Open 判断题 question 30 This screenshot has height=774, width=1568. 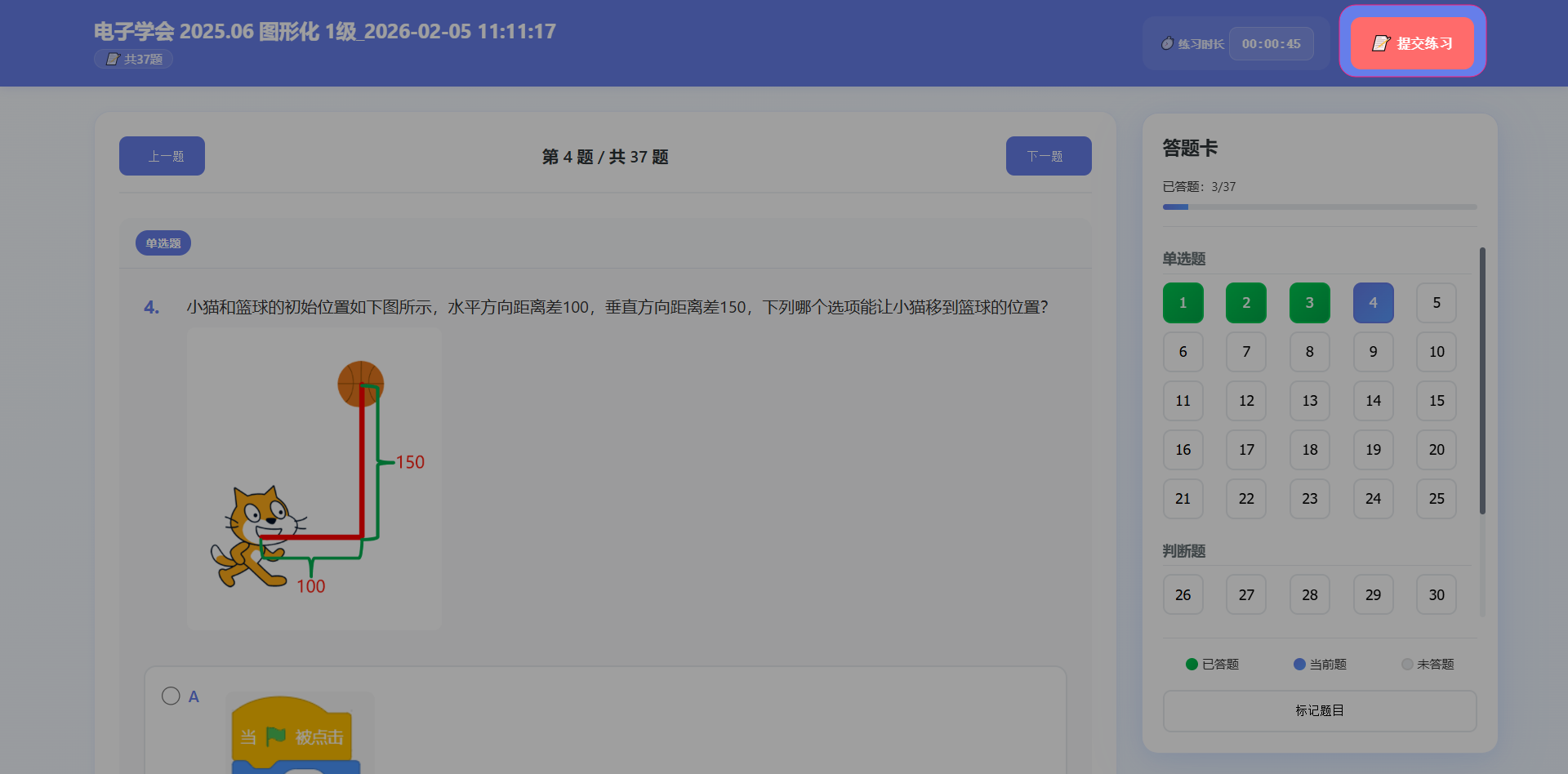click(1437, 595)
